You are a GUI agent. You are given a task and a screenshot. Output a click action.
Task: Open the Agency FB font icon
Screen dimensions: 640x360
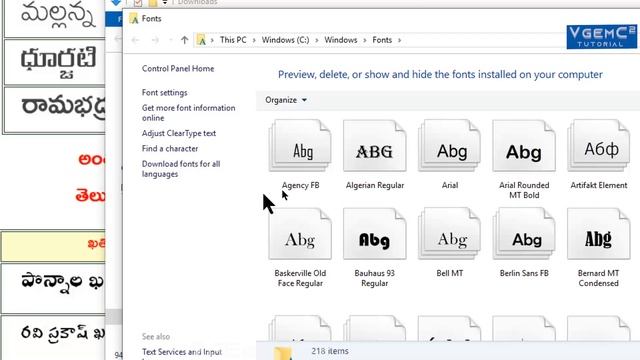(x=300, y=146)
